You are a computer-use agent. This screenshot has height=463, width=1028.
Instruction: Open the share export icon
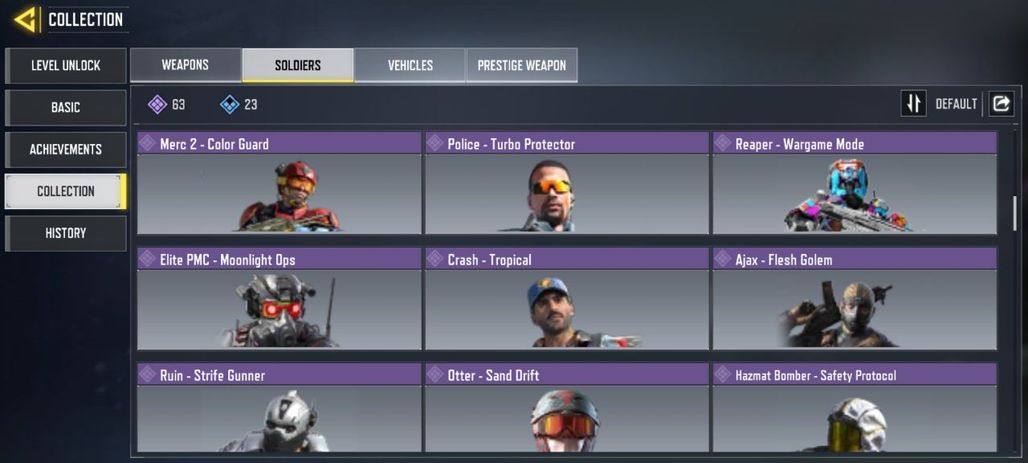tap(1001, 104)
